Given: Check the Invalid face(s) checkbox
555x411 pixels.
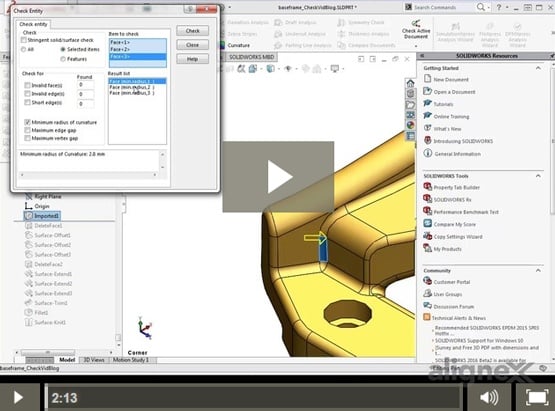Looking at the screenshot, I should pyautogui.click(x=27, y=85).
